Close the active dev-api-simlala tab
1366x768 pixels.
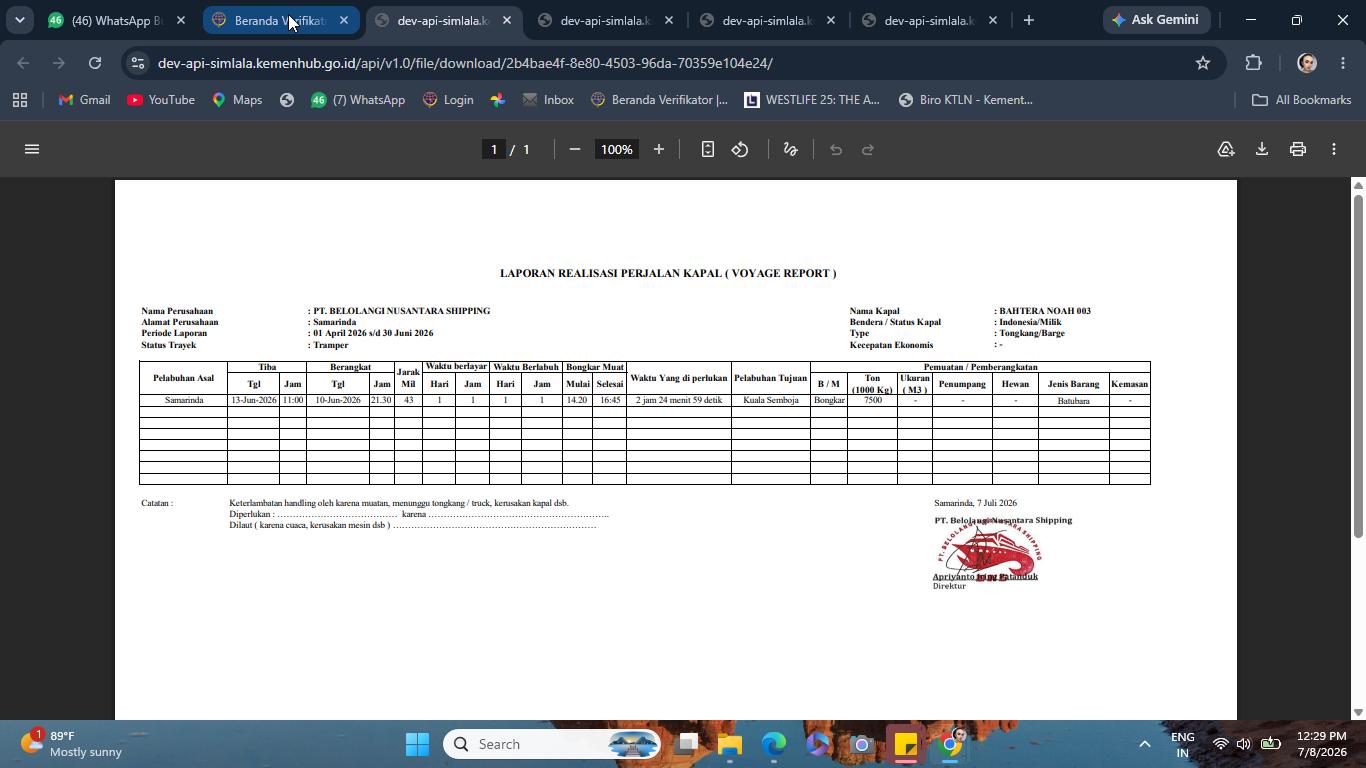(x=507, y=20)
